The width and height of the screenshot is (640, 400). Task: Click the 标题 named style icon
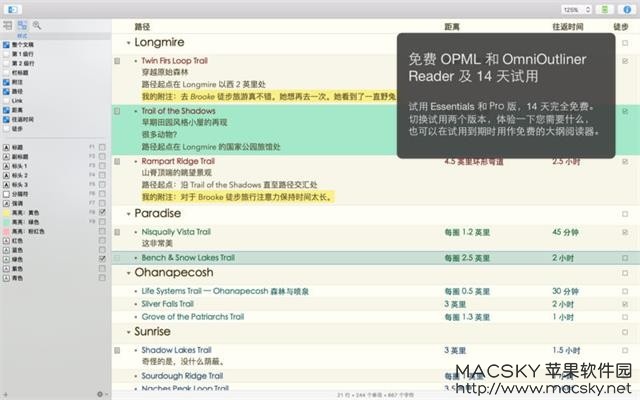(6, 147)
